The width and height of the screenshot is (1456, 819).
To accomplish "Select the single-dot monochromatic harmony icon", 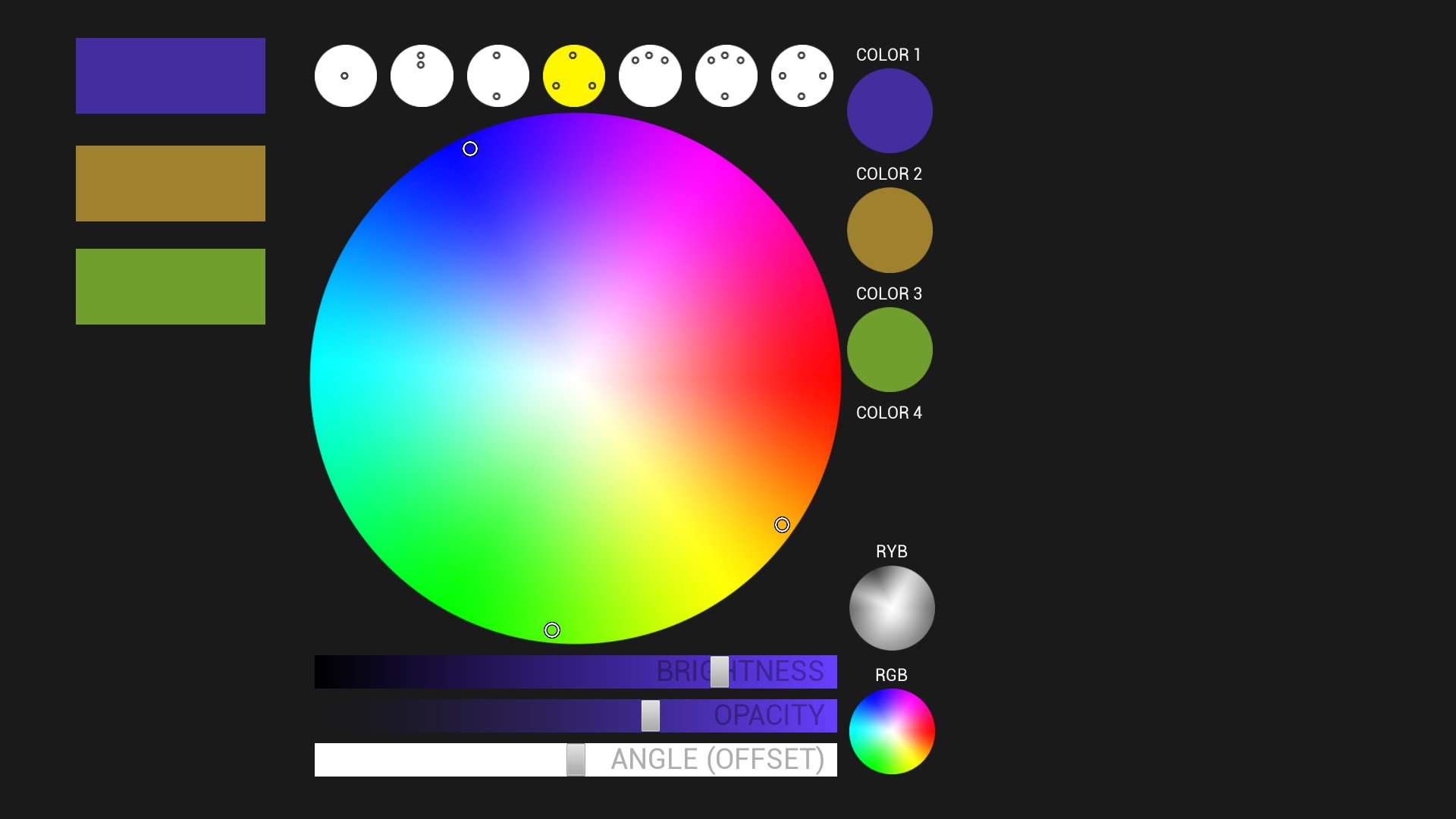I will 346,76.
